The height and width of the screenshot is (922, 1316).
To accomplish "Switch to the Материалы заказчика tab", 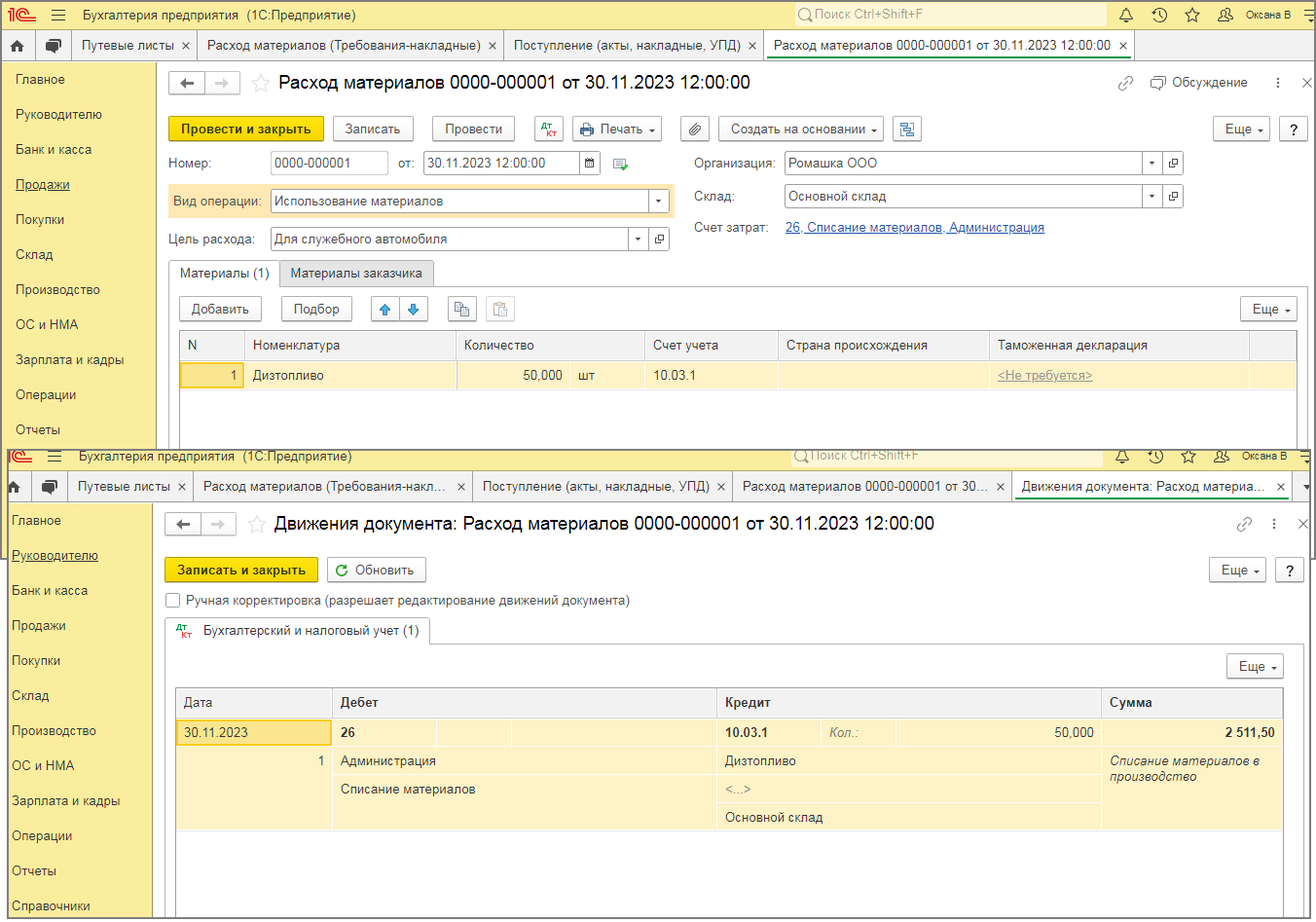I will pyautogui.click(x=356, y=274).
